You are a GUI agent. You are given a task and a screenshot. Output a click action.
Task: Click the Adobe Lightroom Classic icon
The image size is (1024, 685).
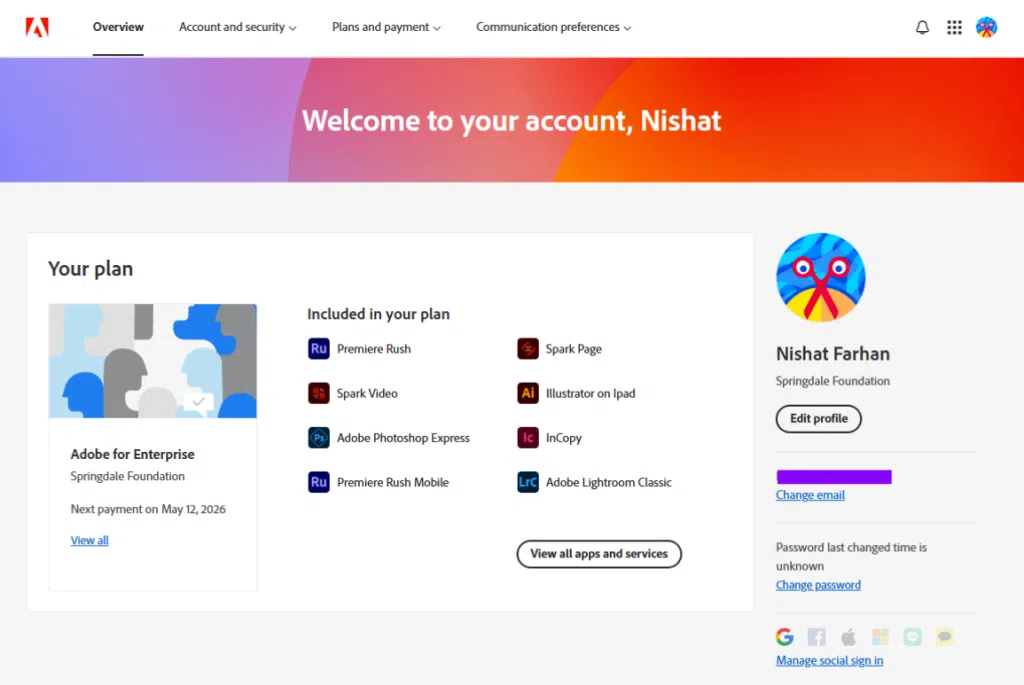pos(527,482)
